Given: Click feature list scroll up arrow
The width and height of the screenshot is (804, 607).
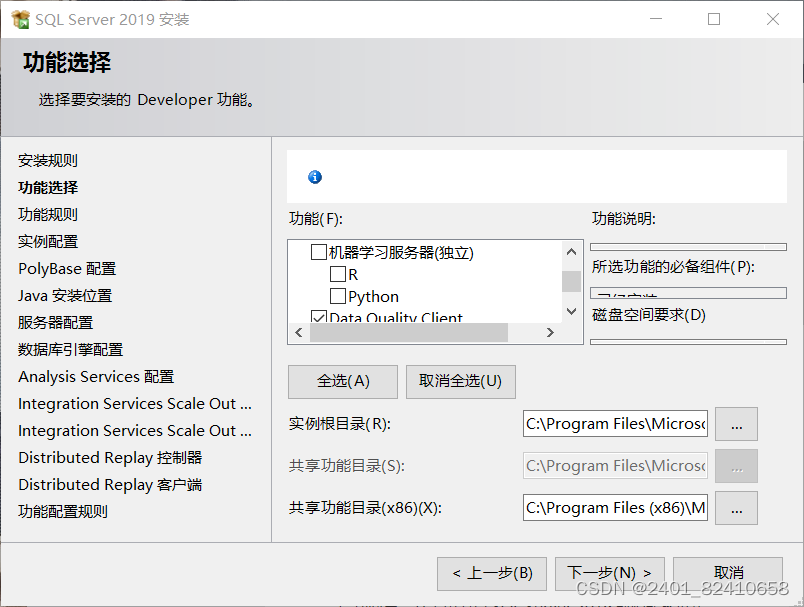Looking at the screenshot, I should pos(571,252).
